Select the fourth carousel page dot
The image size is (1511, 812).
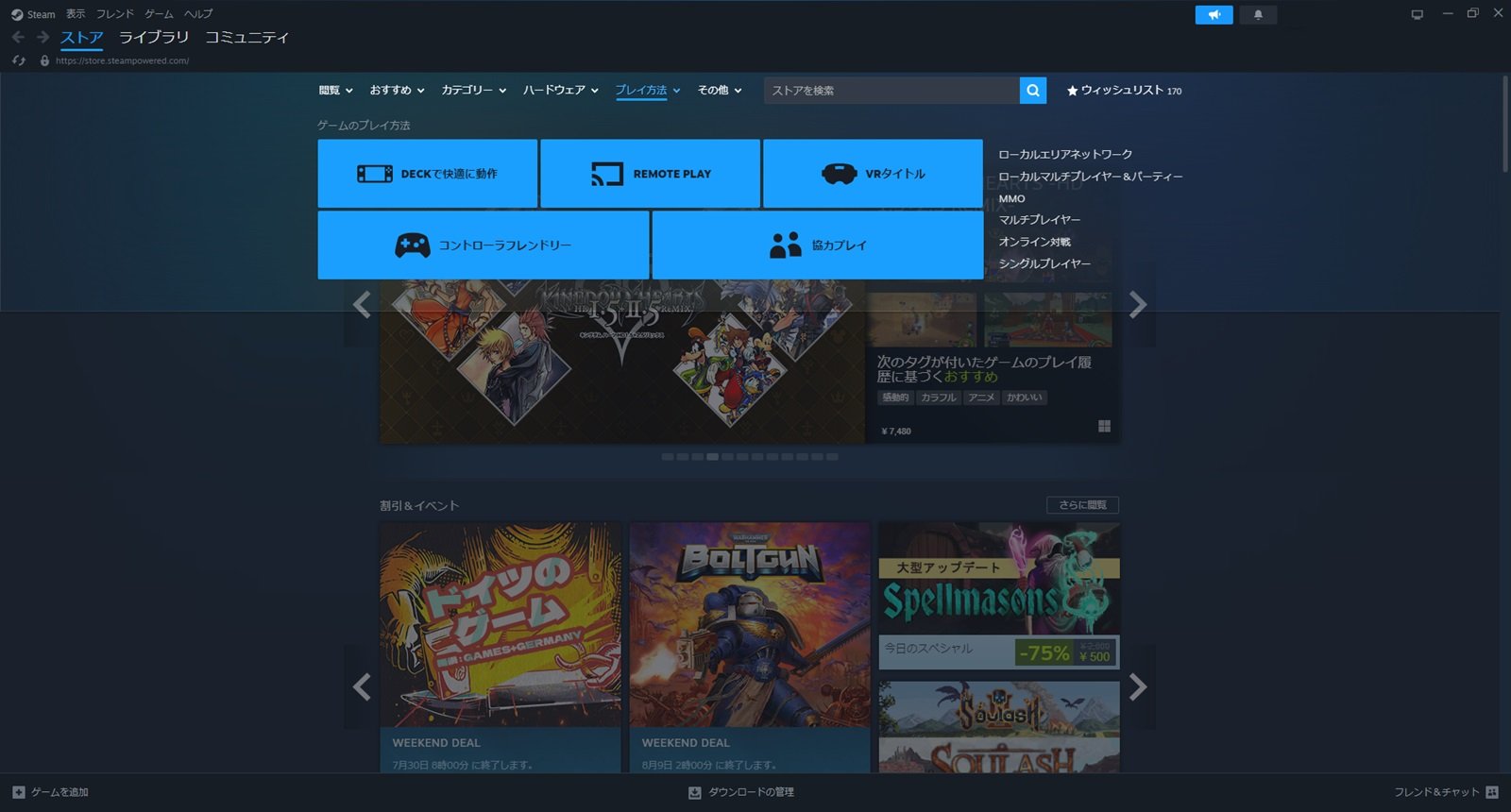(713, 457)
